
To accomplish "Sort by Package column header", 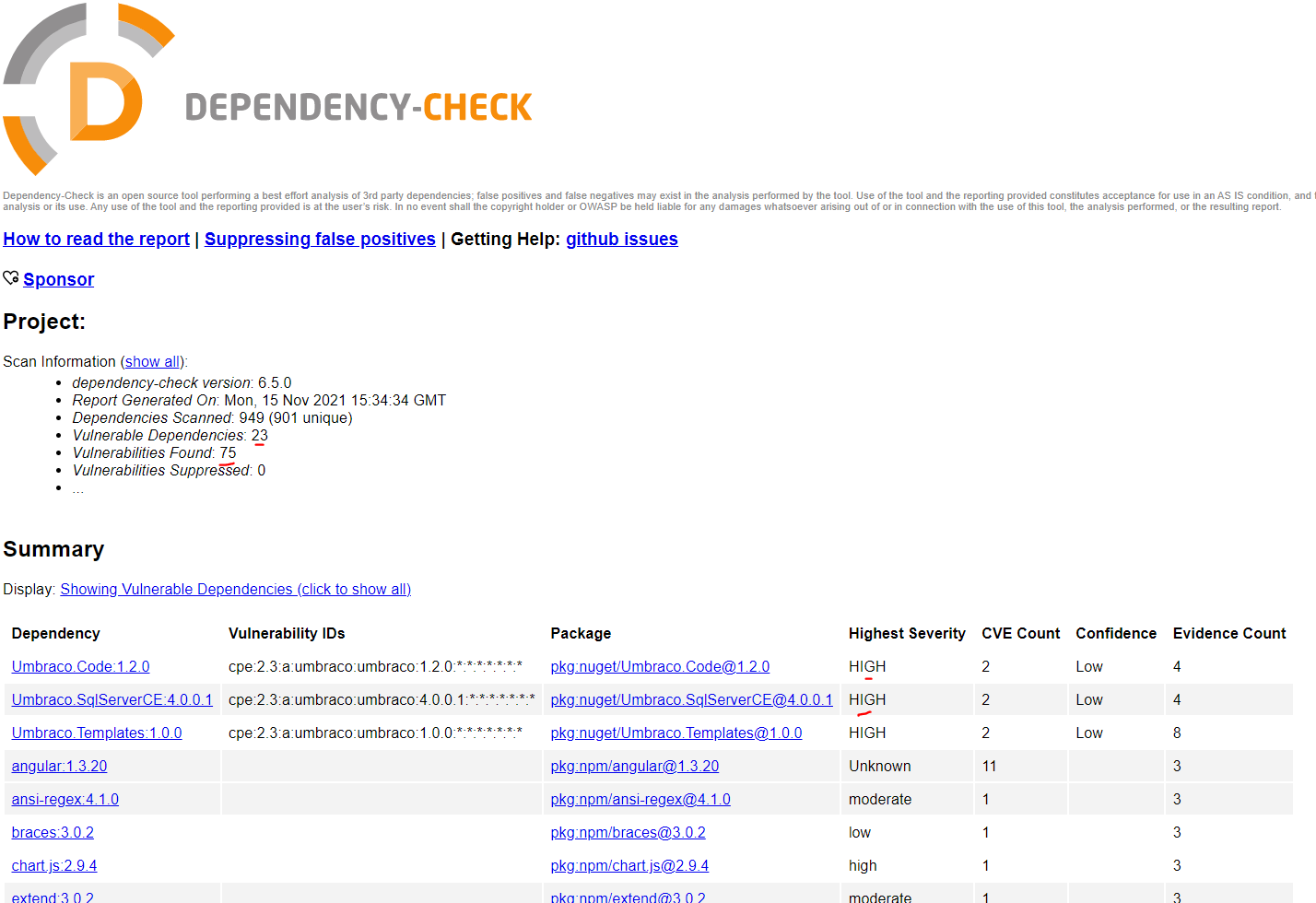I will pos(581,633).
